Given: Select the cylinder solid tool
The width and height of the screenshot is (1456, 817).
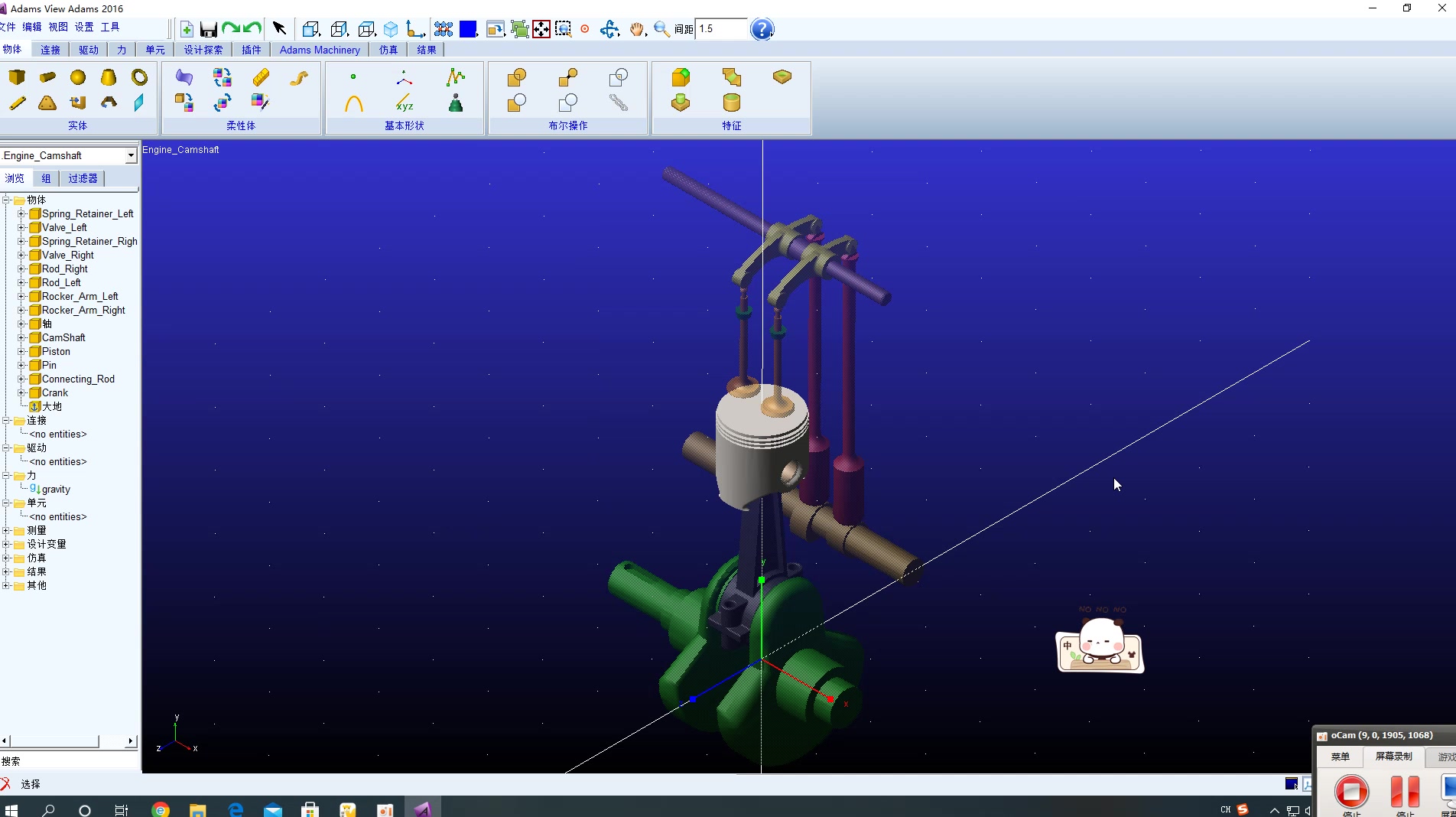Looking at the screenshot, I should coord(47,77).
